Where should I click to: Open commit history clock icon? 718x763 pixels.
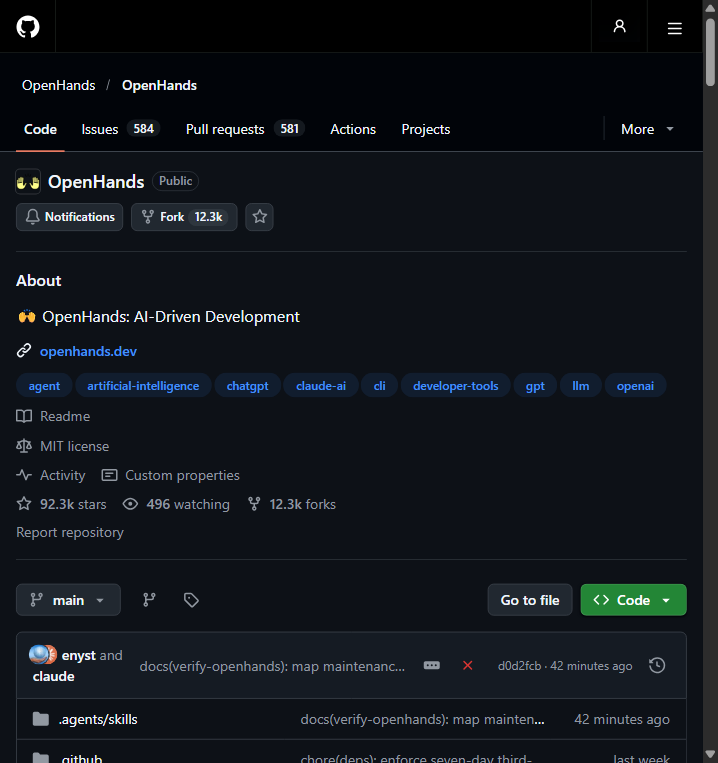tap(657, 665)
